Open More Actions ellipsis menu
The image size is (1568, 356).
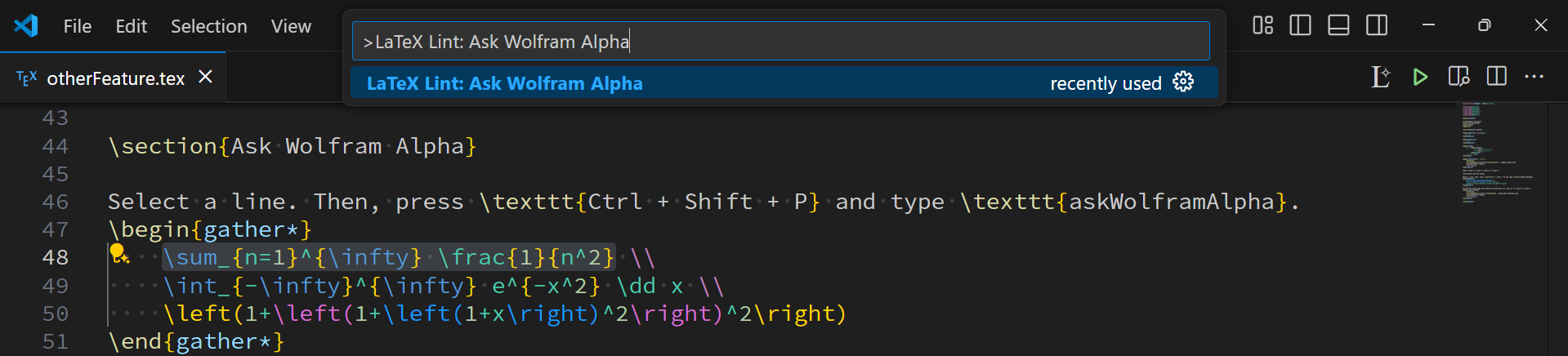[1534, 77]
